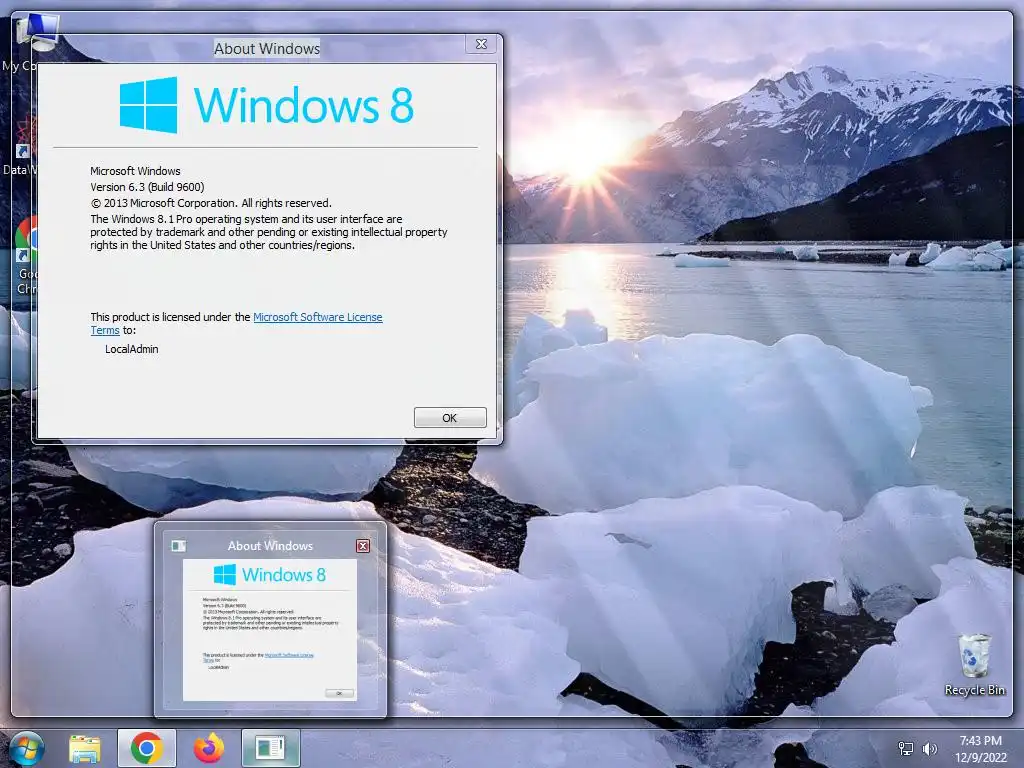Open the volume speaker tray icon

coord(929,748)
